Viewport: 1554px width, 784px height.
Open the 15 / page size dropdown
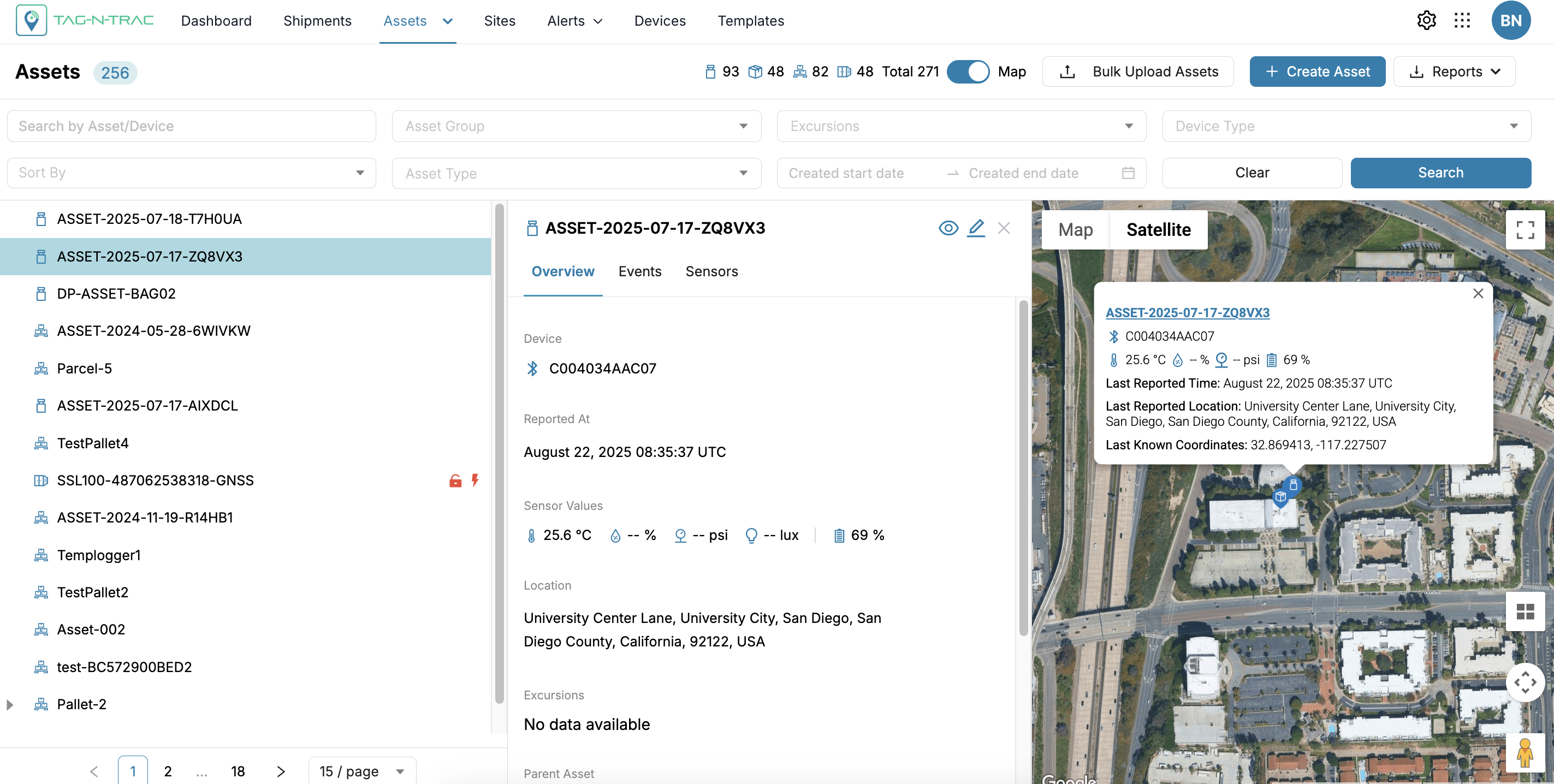362,771
